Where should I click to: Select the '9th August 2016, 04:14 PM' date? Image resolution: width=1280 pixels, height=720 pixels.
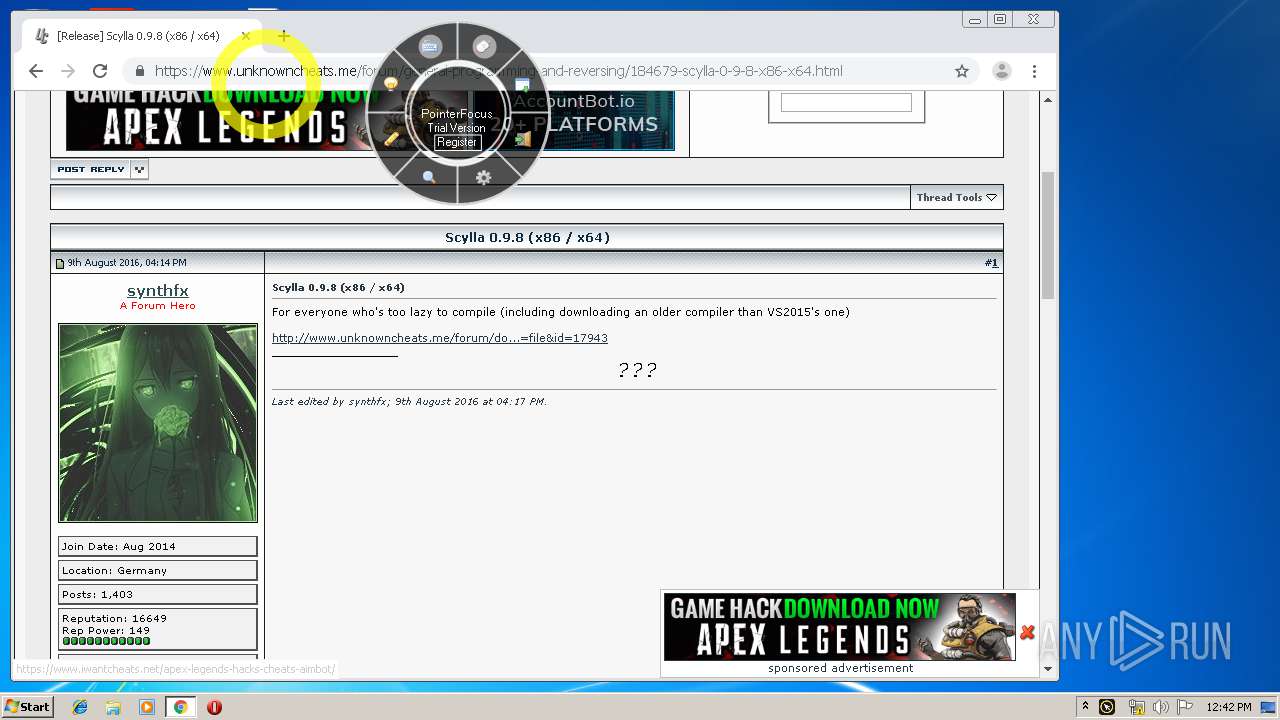tap(127, 263)
